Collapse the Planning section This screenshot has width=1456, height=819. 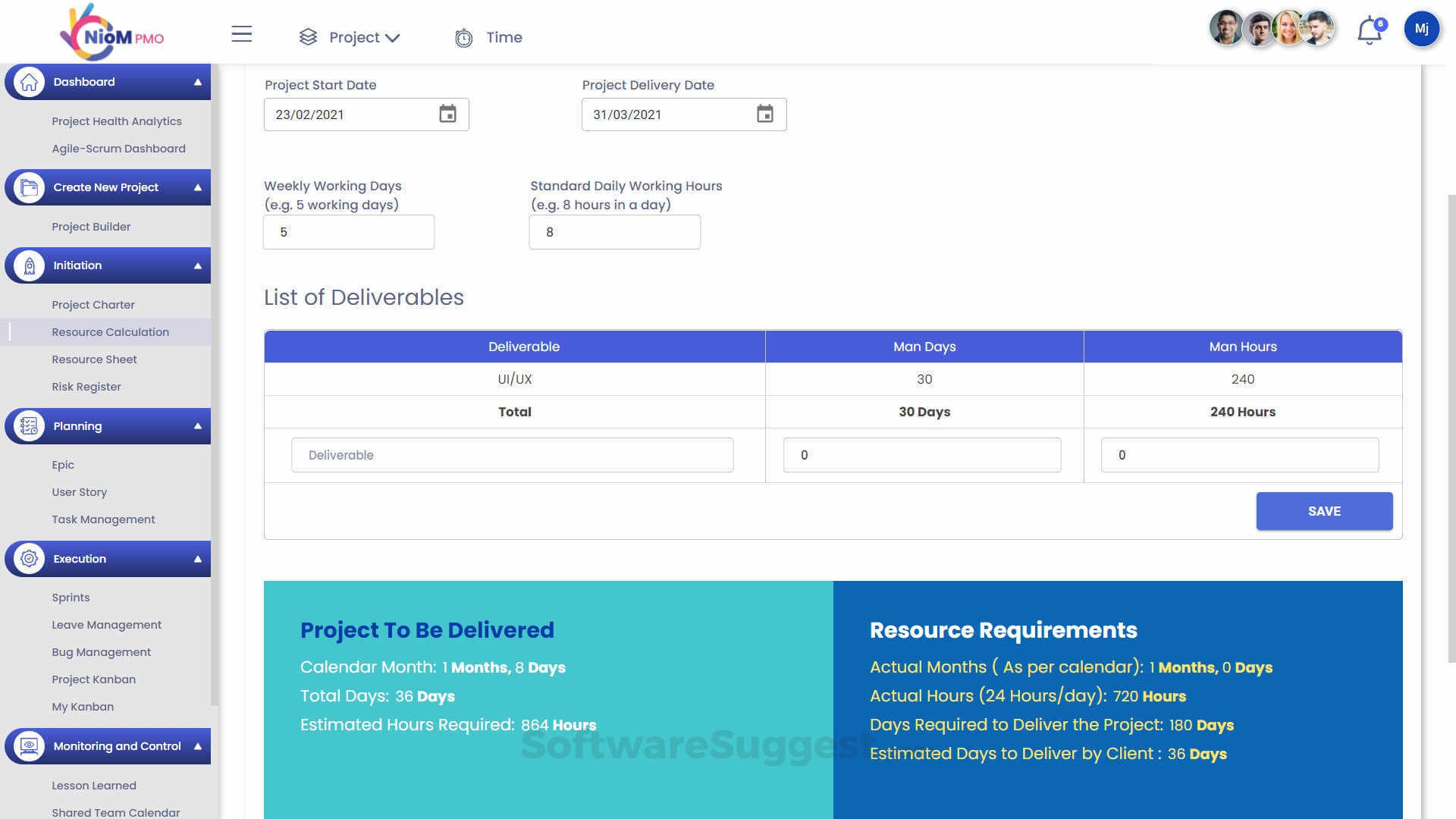(199, 425)
